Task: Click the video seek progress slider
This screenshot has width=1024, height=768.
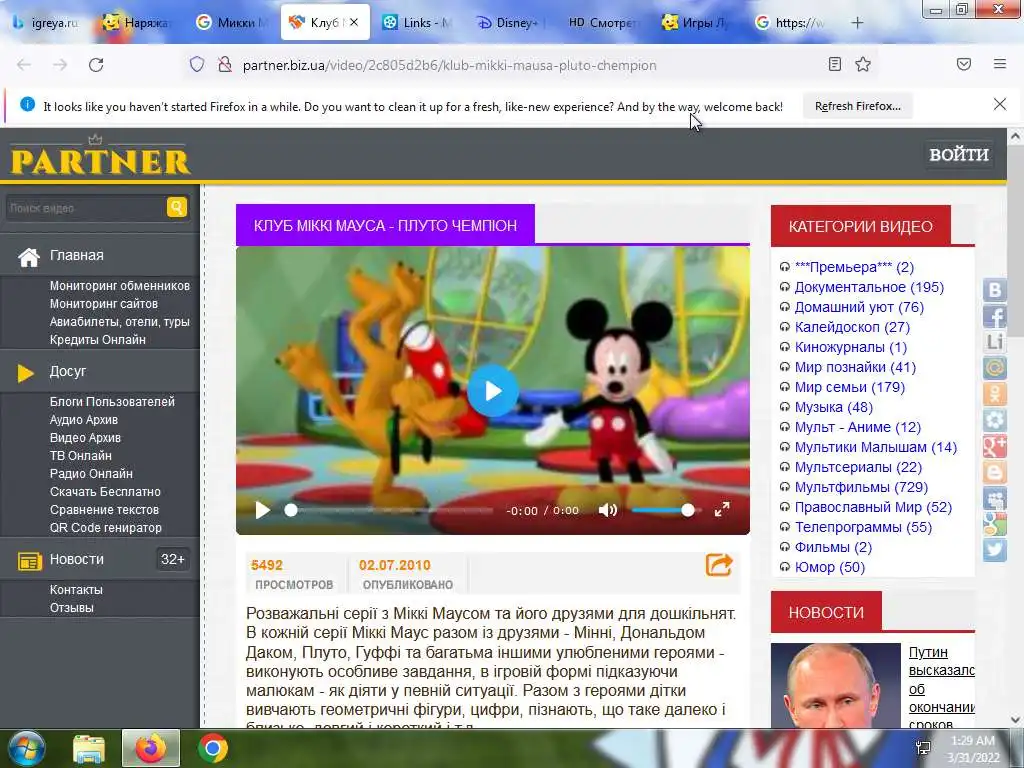Action: (x=389, y=510)
